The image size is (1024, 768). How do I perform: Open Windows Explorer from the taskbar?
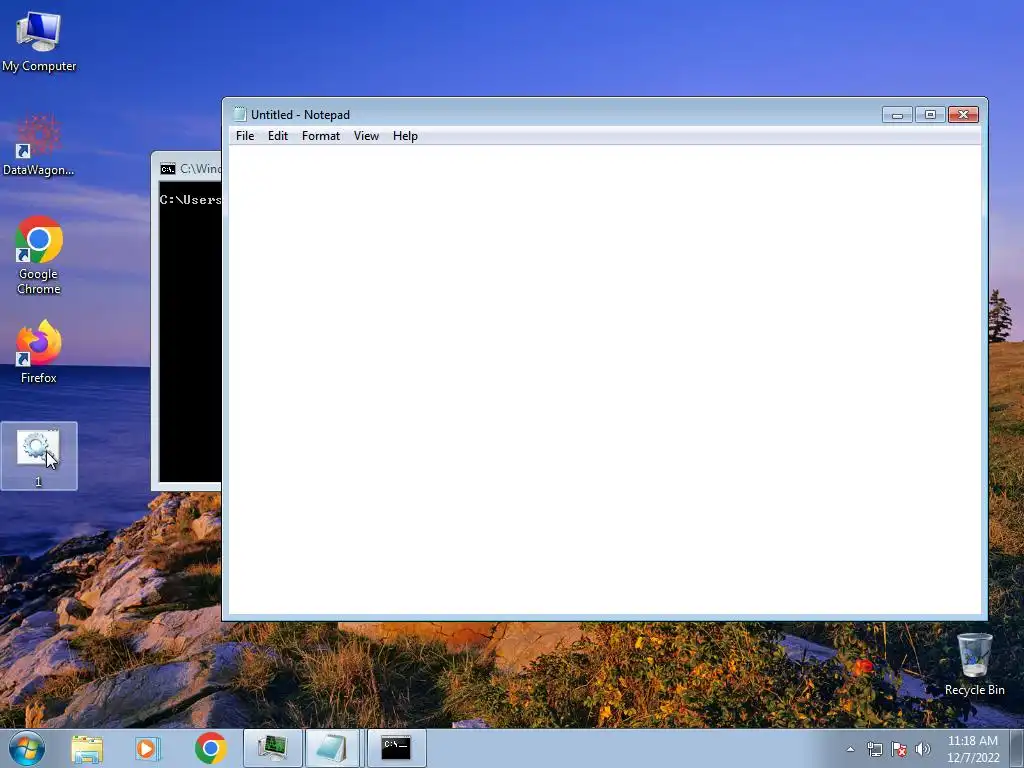[87, 748]
